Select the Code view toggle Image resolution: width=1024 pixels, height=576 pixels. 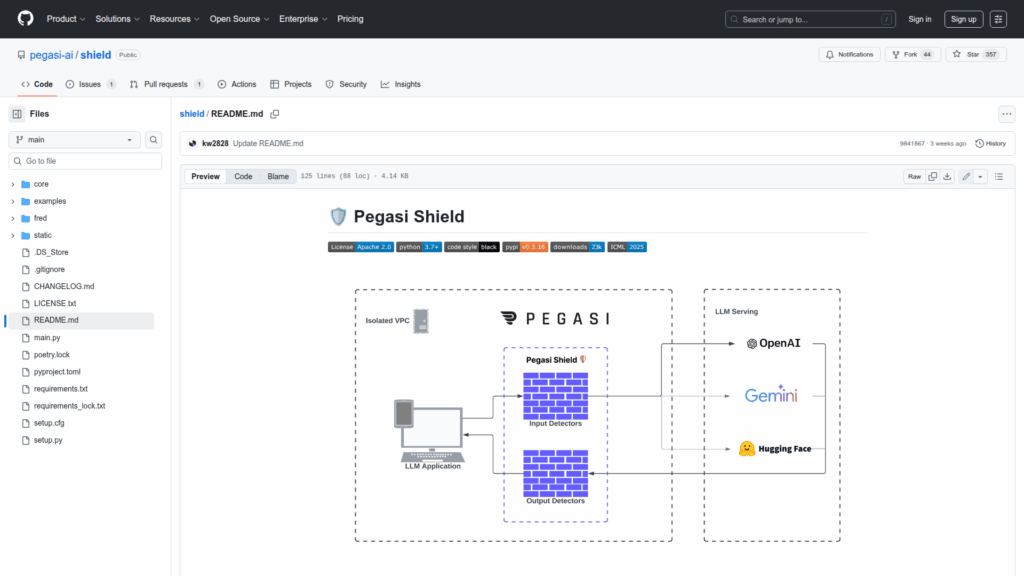coord(243,176)
